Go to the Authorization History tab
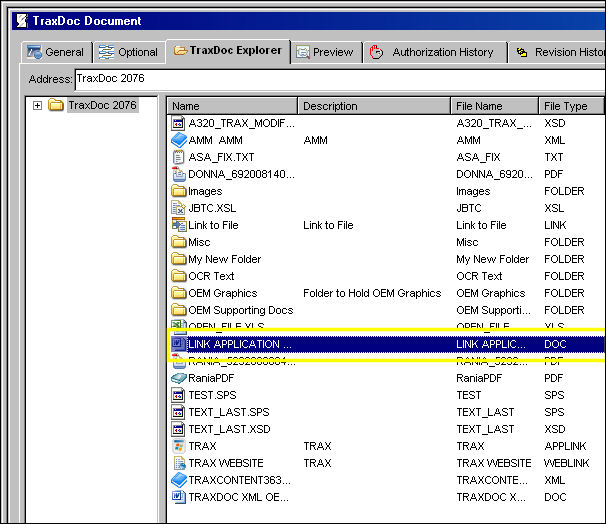This screenshot has width=606, height=524. (435, 52)
